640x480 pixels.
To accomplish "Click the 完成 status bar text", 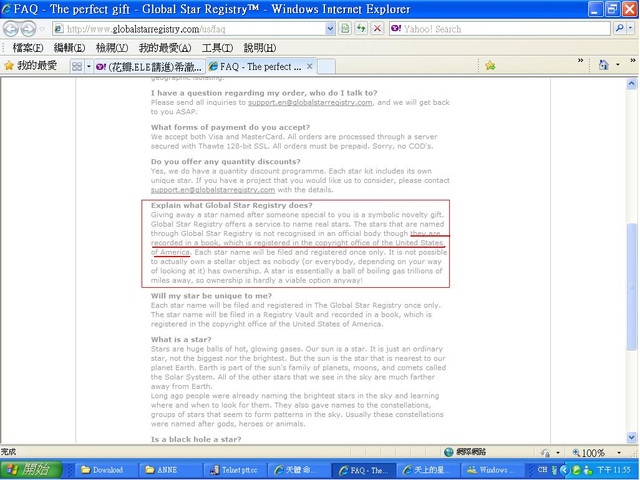I will (x=8, y=452).
